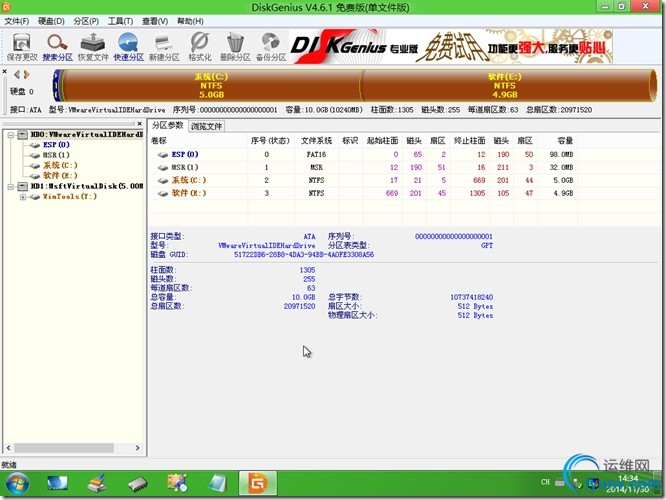This screenshot has width=666, height=500.
Task: Switch to the 分区参数 tab
Action: pos(168,125)
